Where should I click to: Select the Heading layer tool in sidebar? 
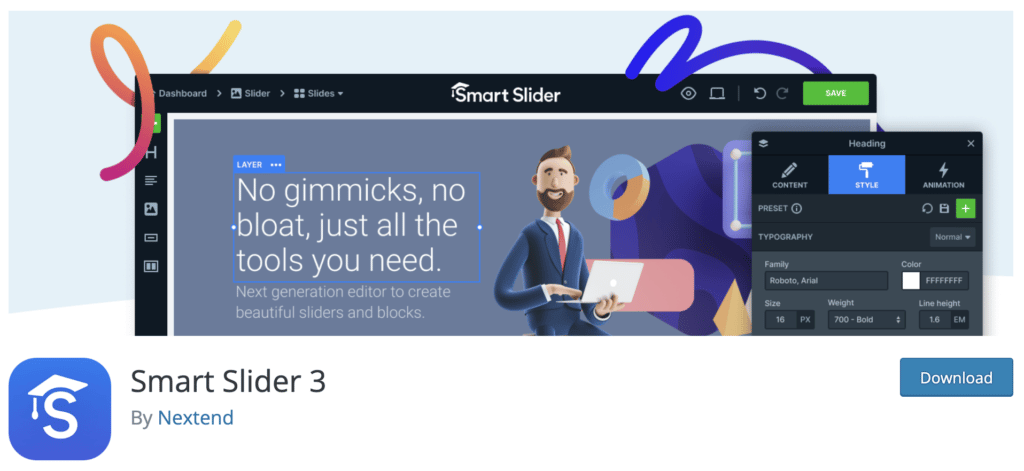tap(151, 153)
